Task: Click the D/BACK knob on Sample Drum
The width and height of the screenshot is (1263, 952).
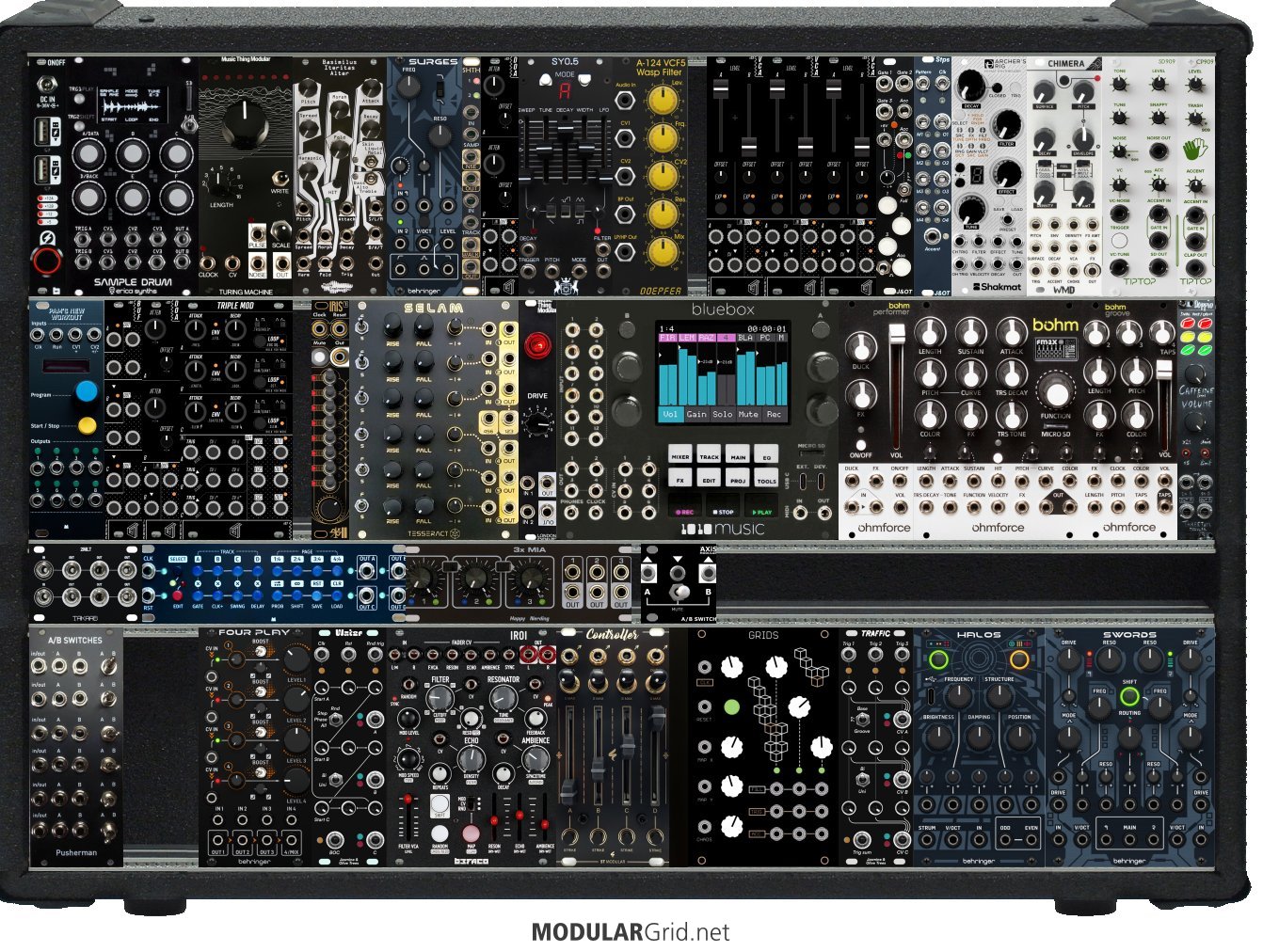Action: click(x=89, y=198)
